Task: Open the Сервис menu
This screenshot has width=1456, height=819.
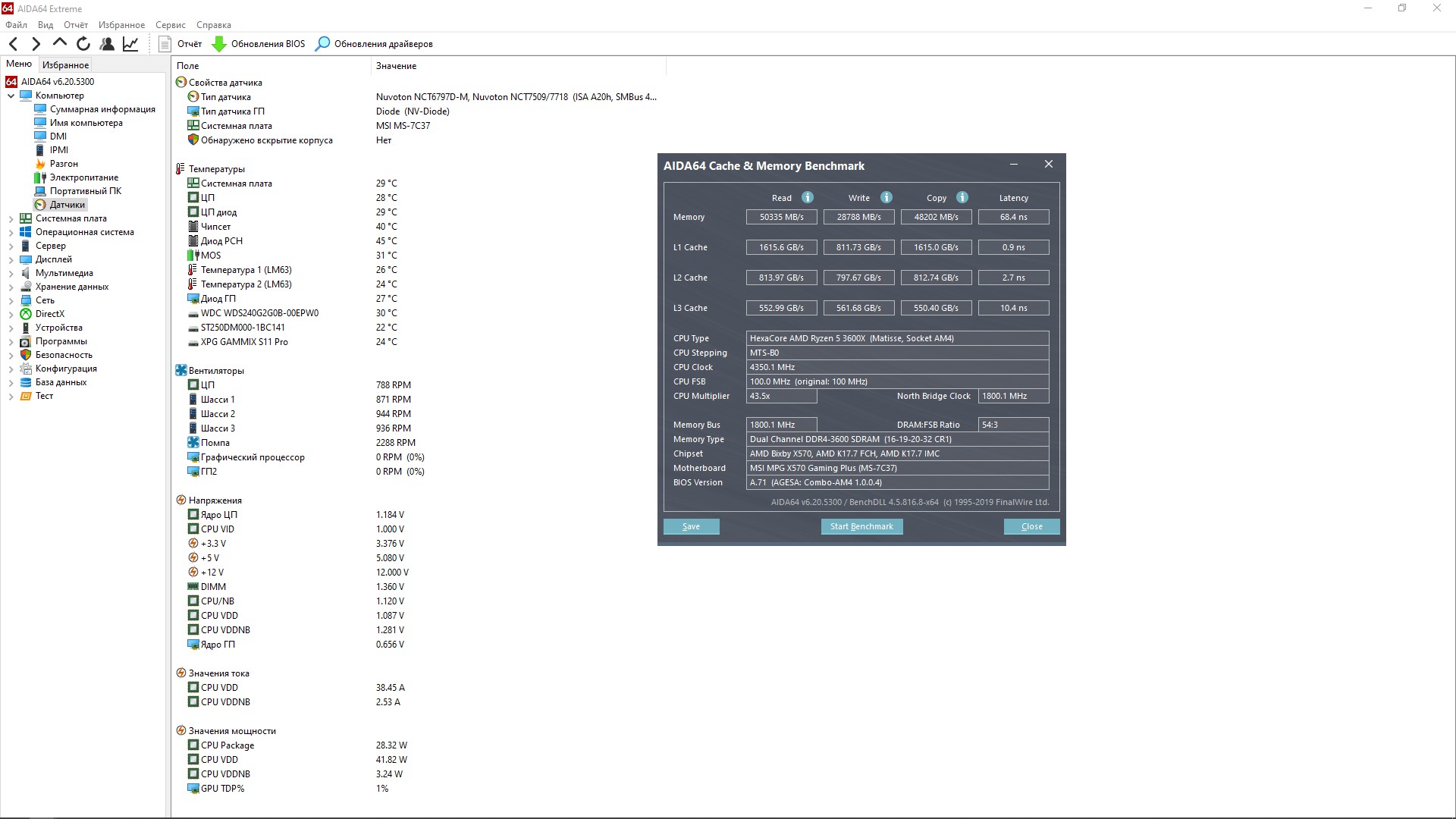Action: coord(170,25)
